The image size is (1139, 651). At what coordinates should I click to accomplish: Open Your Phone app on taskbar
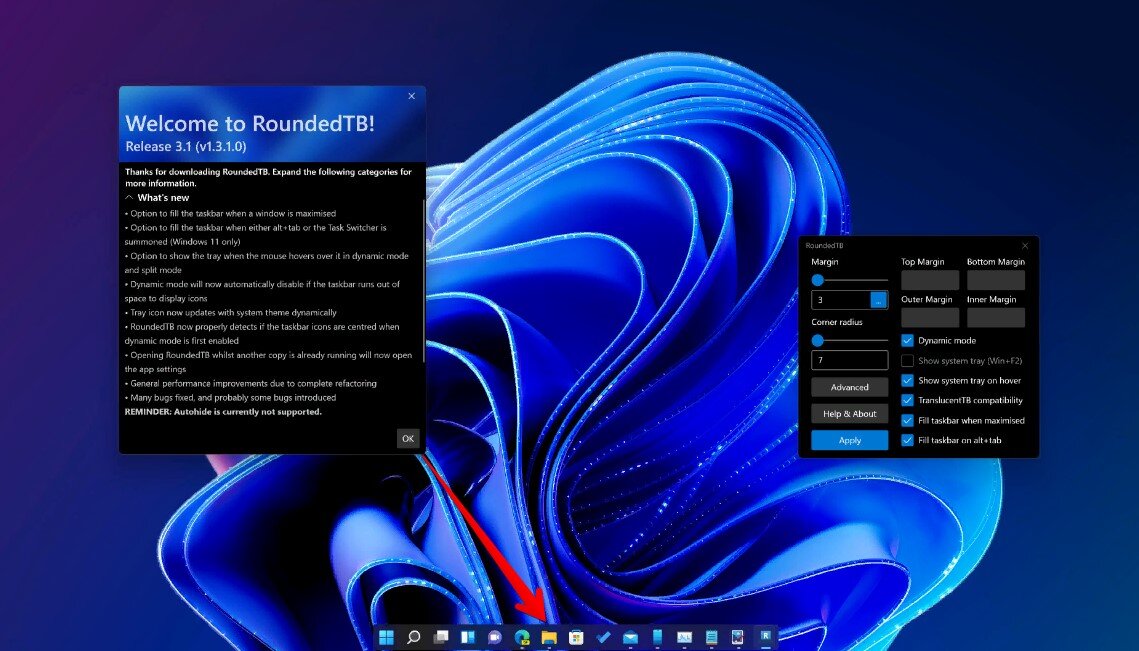pos(657,637)
